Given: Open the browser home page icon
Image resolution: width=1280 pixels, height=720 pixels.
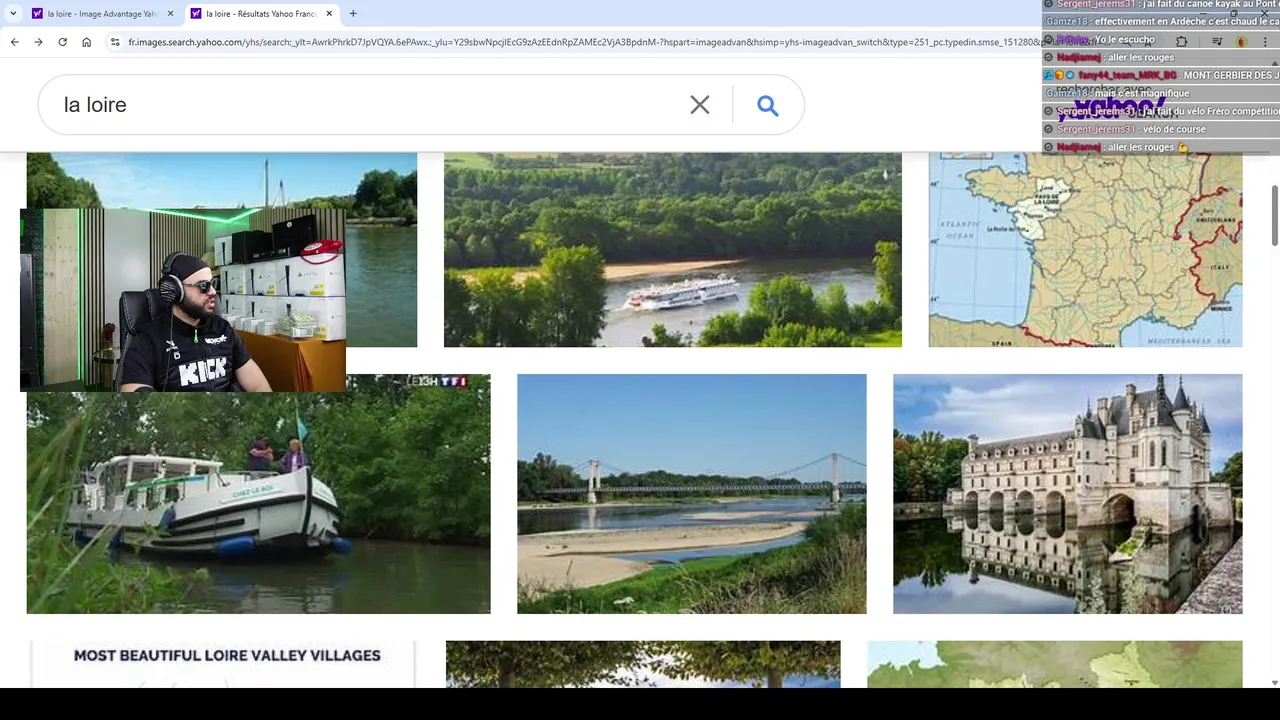Looking at the screenshot, I should [x=87, y=42].
